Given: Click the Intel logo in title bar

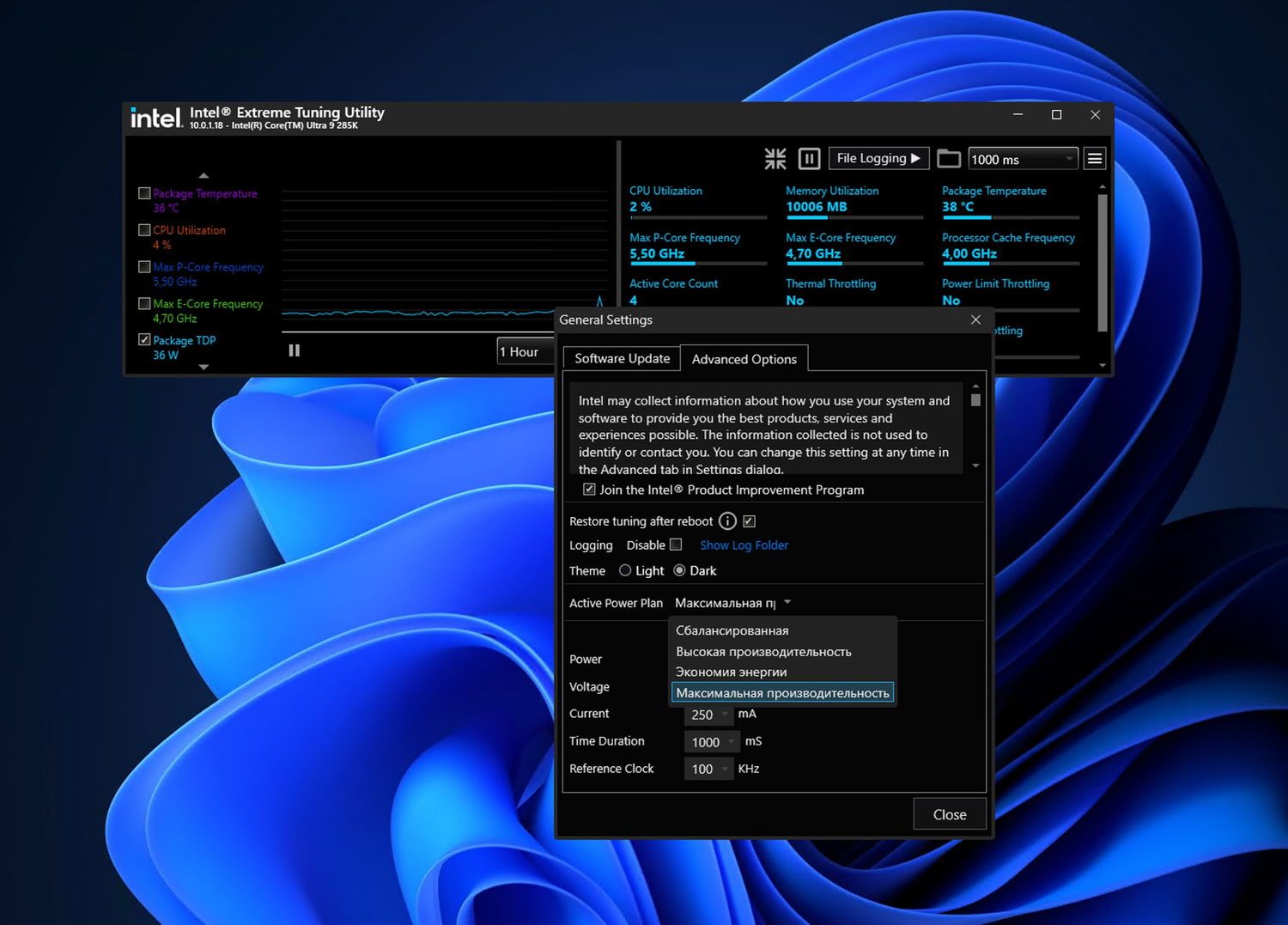Looking at the screenshot, I should click(156, 118).
